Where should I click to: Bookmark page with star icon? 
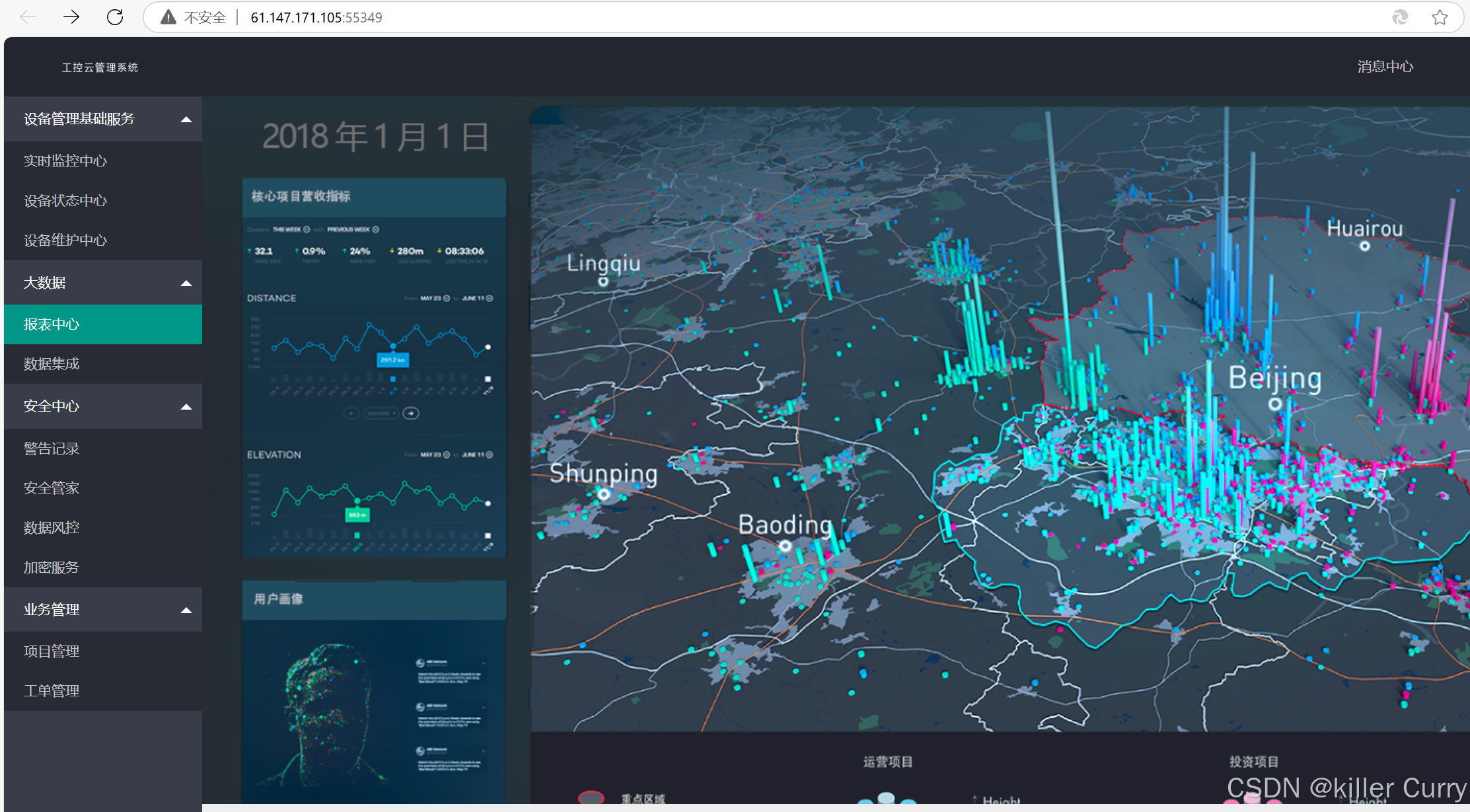1440,18
